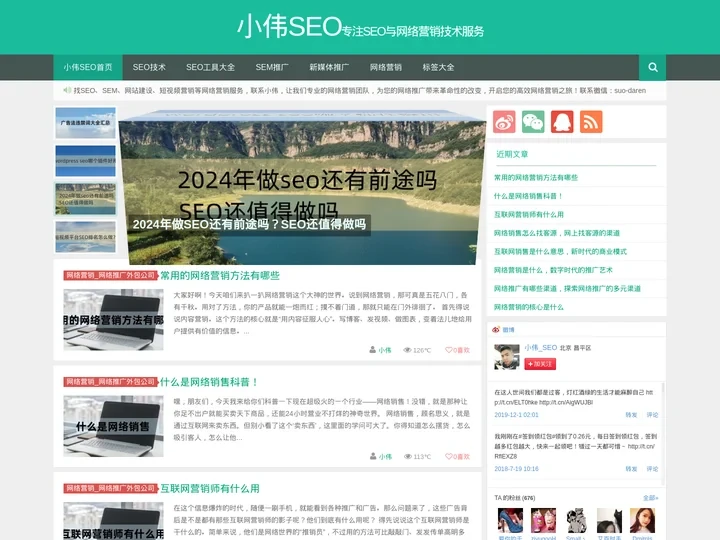Open recent article 网络营销是什么
This screenshot has width=720, height=540.
click(x=553, y=270)
